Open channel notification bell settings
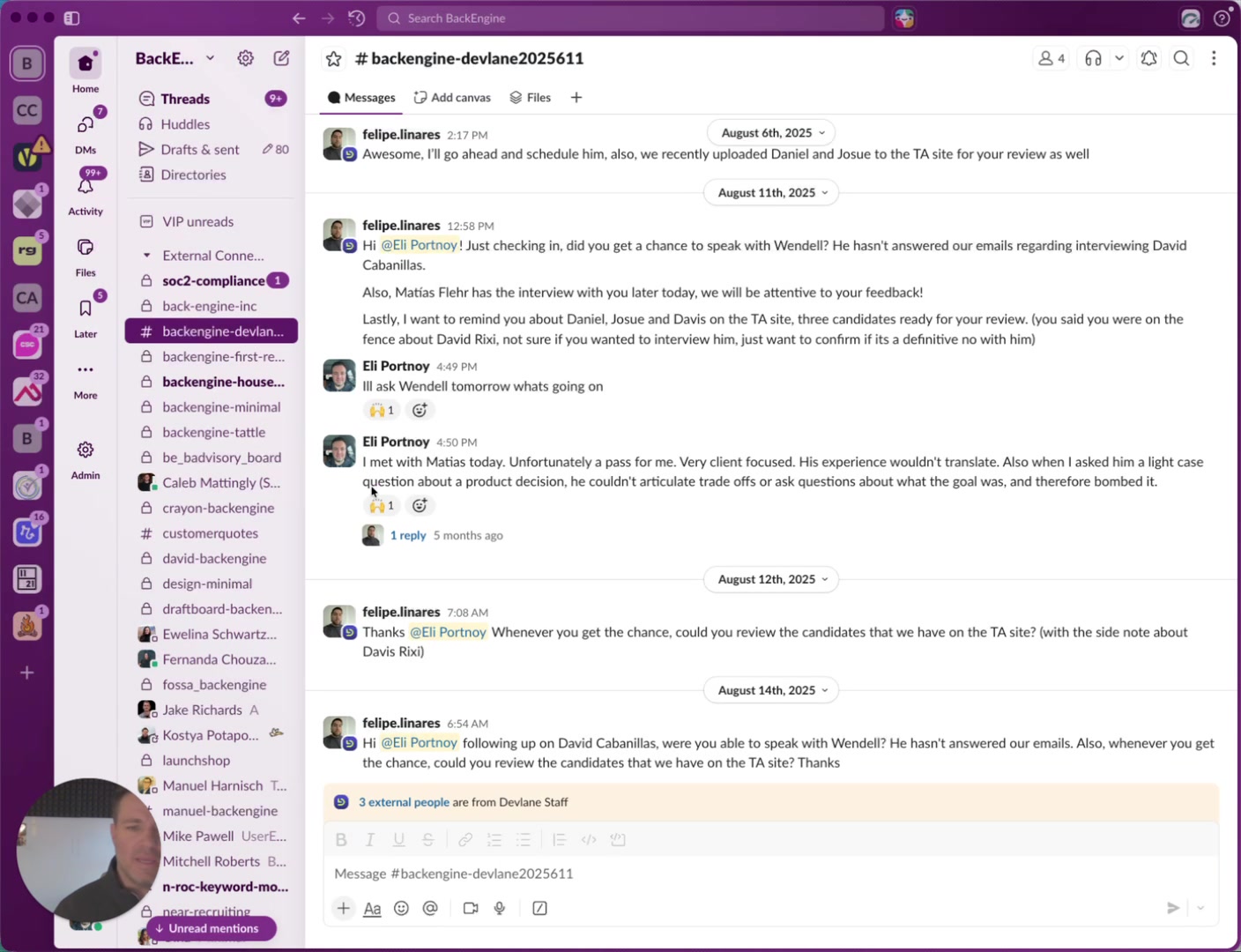The width and height of the screenshot is (1241, 952). tap(1148, 58)
